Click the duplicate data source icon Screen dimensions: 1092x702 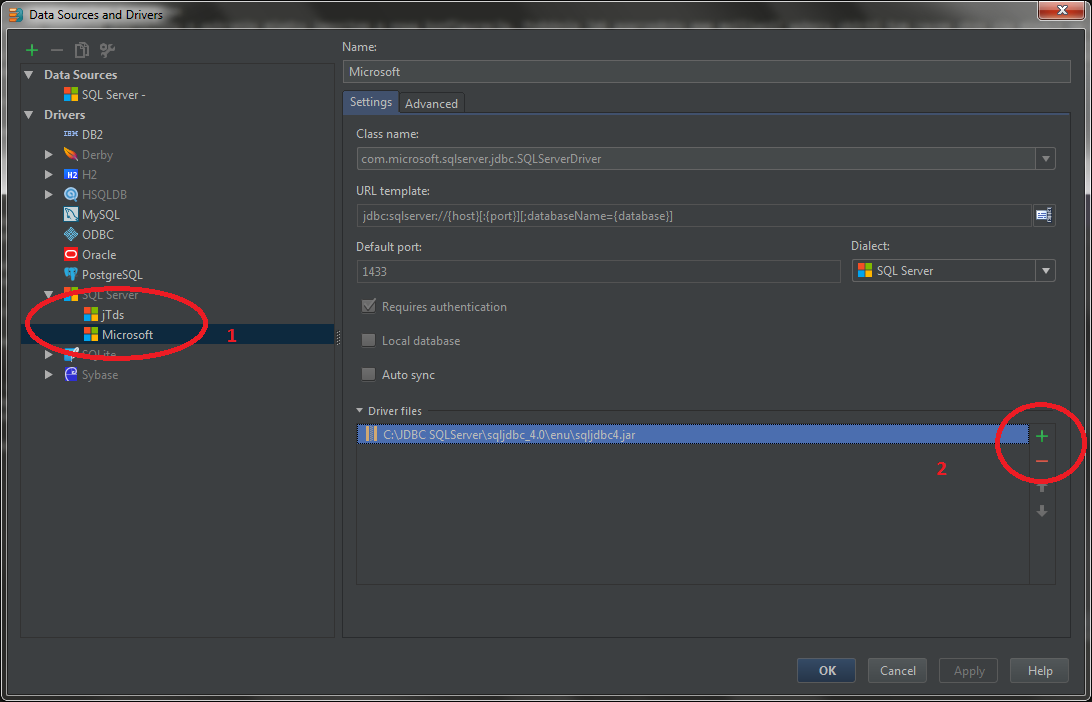point(82,50)
